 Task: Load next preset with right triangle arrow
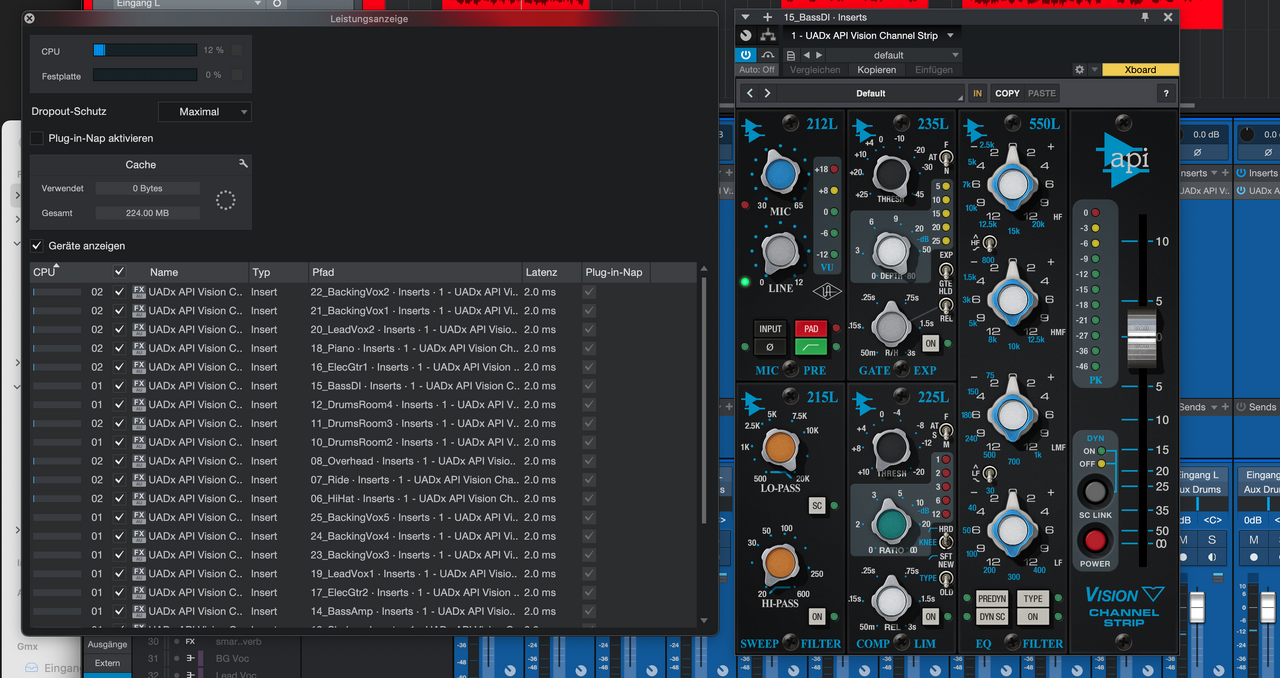(x=820, y=55)
